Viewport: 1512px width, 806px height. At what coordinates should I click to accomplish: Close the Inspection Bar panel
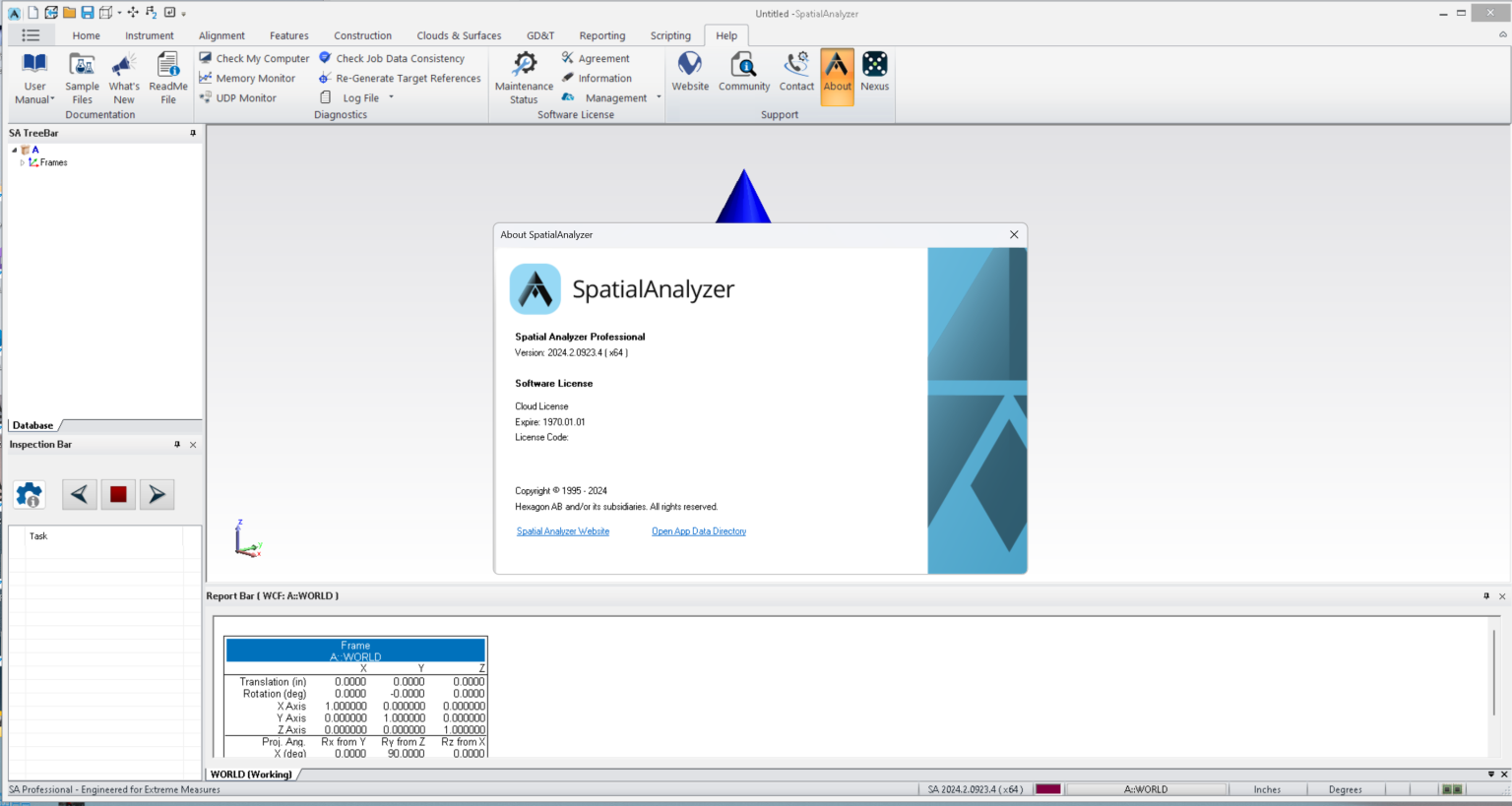point(193,445)
